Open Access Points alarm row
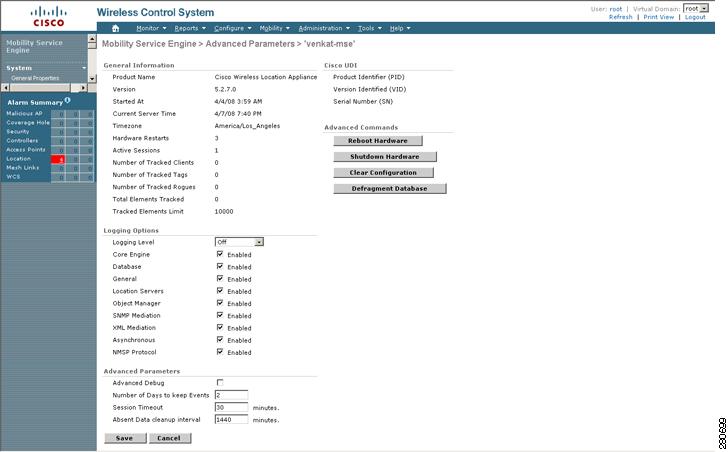Viewport: 728px width, 452px height. pyautogui.click(x=26, y=150)
